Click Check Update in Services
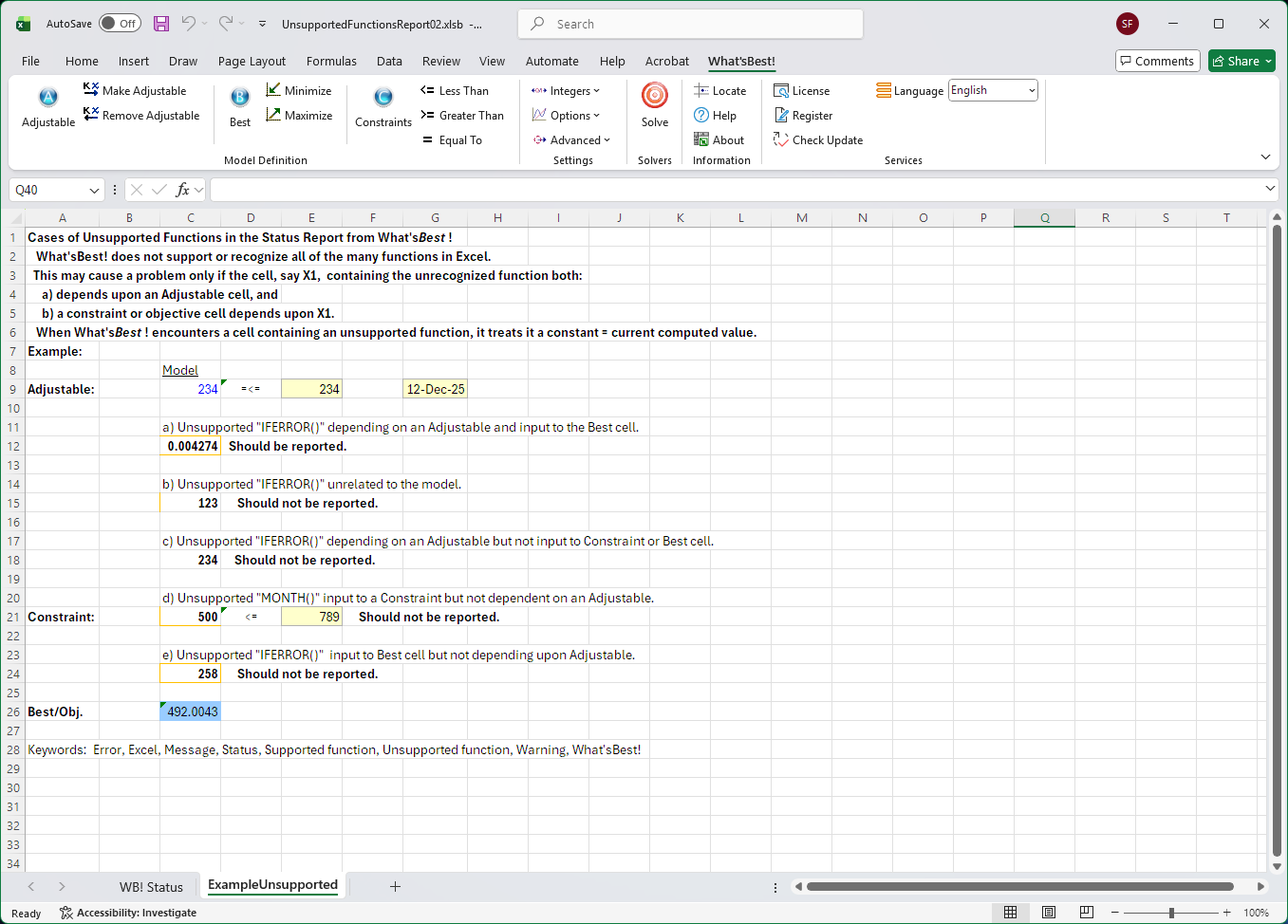 click(x=818, y=140)
